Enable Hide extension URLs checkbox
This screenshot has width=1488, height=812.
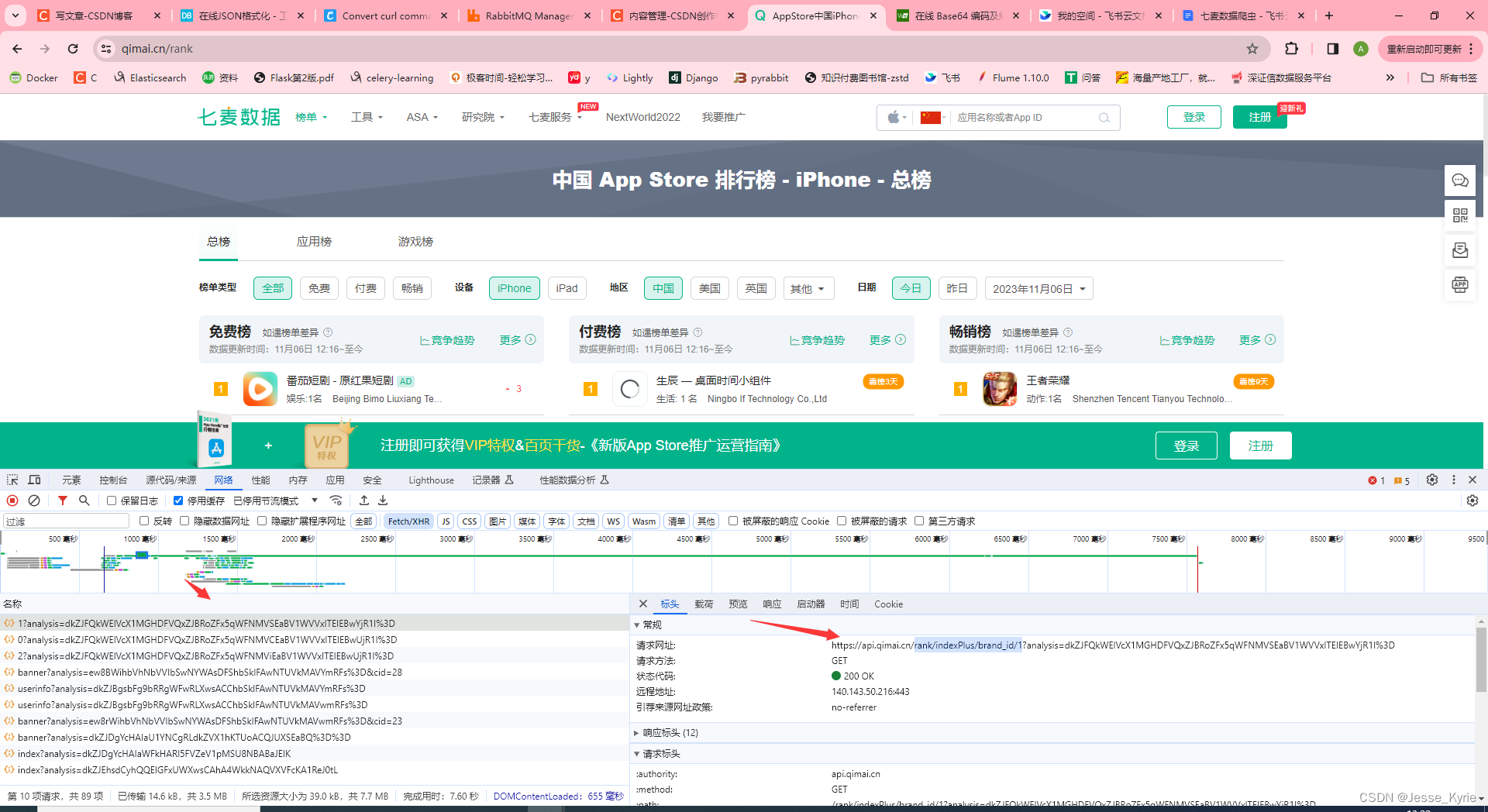pyautogui.click(x=262, y=521)
